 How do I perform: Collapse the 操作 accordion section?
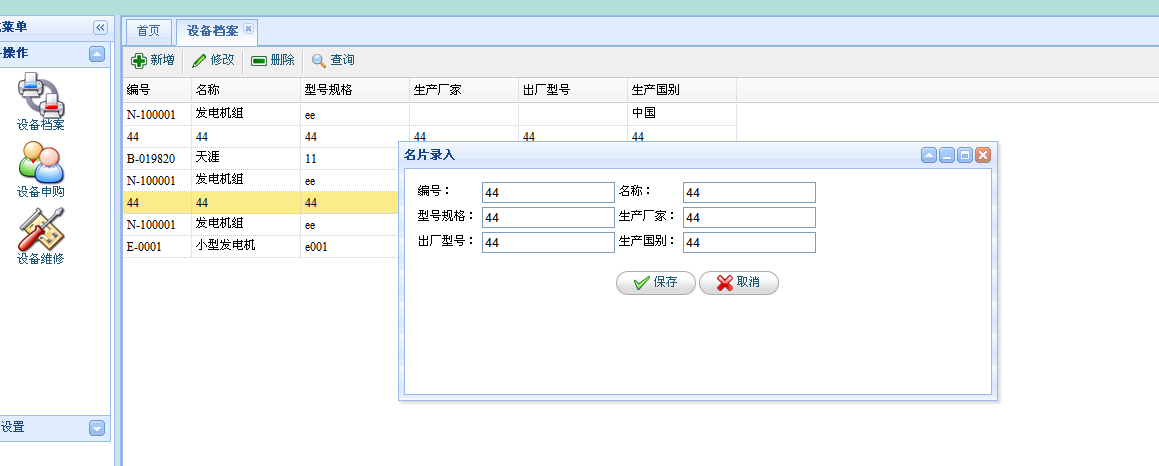click(97, 54)
